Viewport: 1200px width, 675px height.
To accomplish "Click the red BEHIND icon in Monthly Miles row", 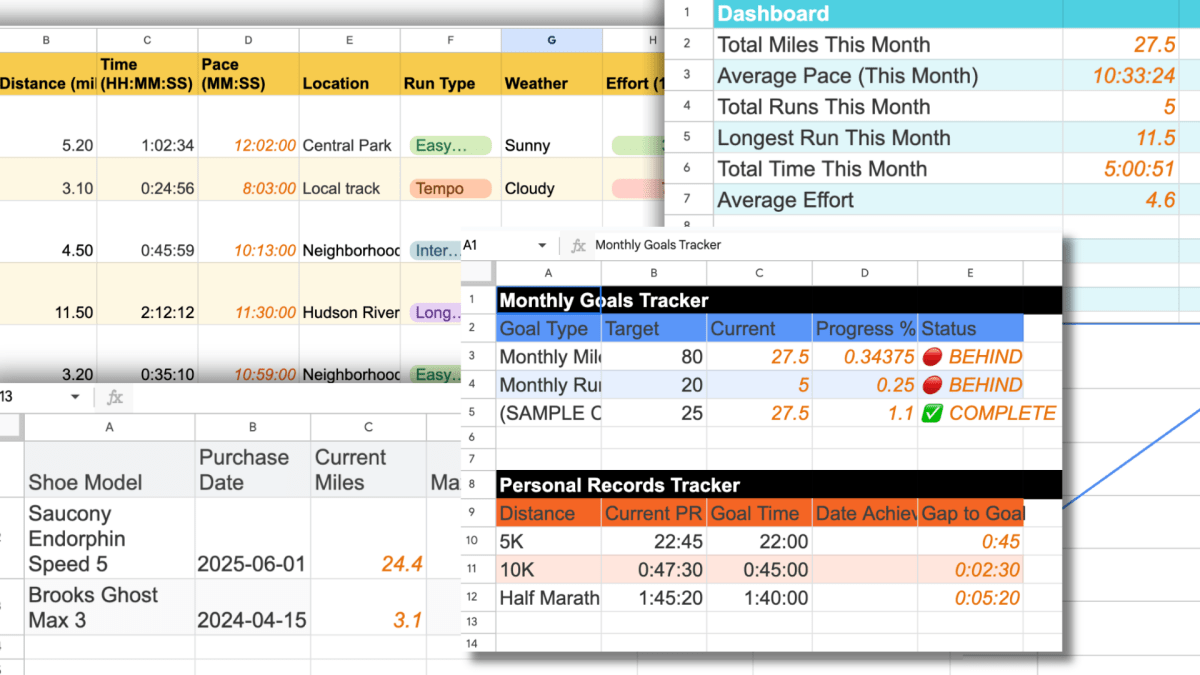I will pyautogui.click(x=931, y=357).
